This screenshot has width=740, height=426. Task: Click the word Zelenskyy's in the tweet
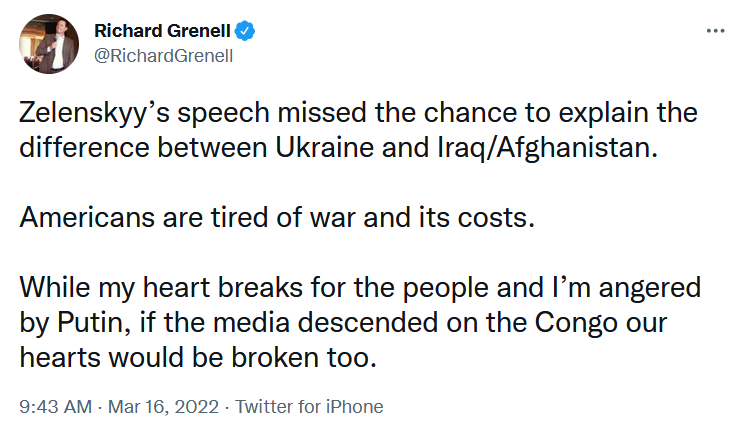pos(94,114)
